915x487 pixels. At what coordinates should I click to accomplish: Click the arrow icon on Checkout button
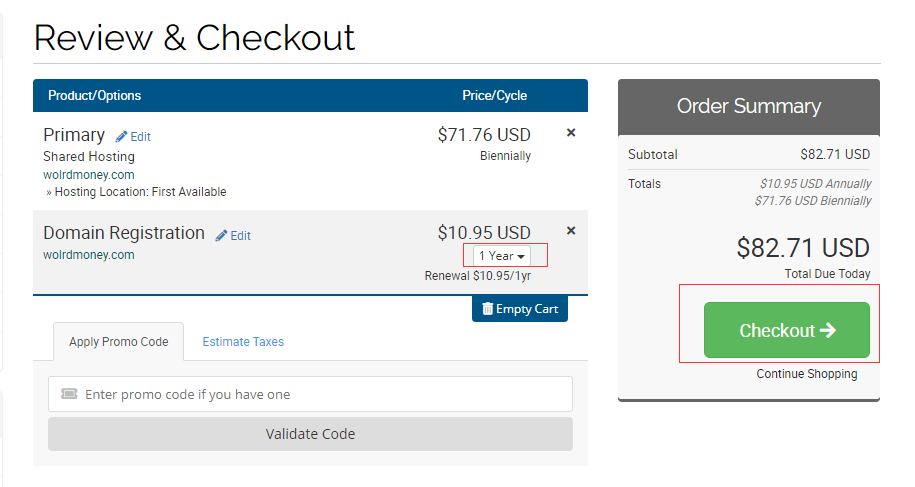tap(827, 330)
